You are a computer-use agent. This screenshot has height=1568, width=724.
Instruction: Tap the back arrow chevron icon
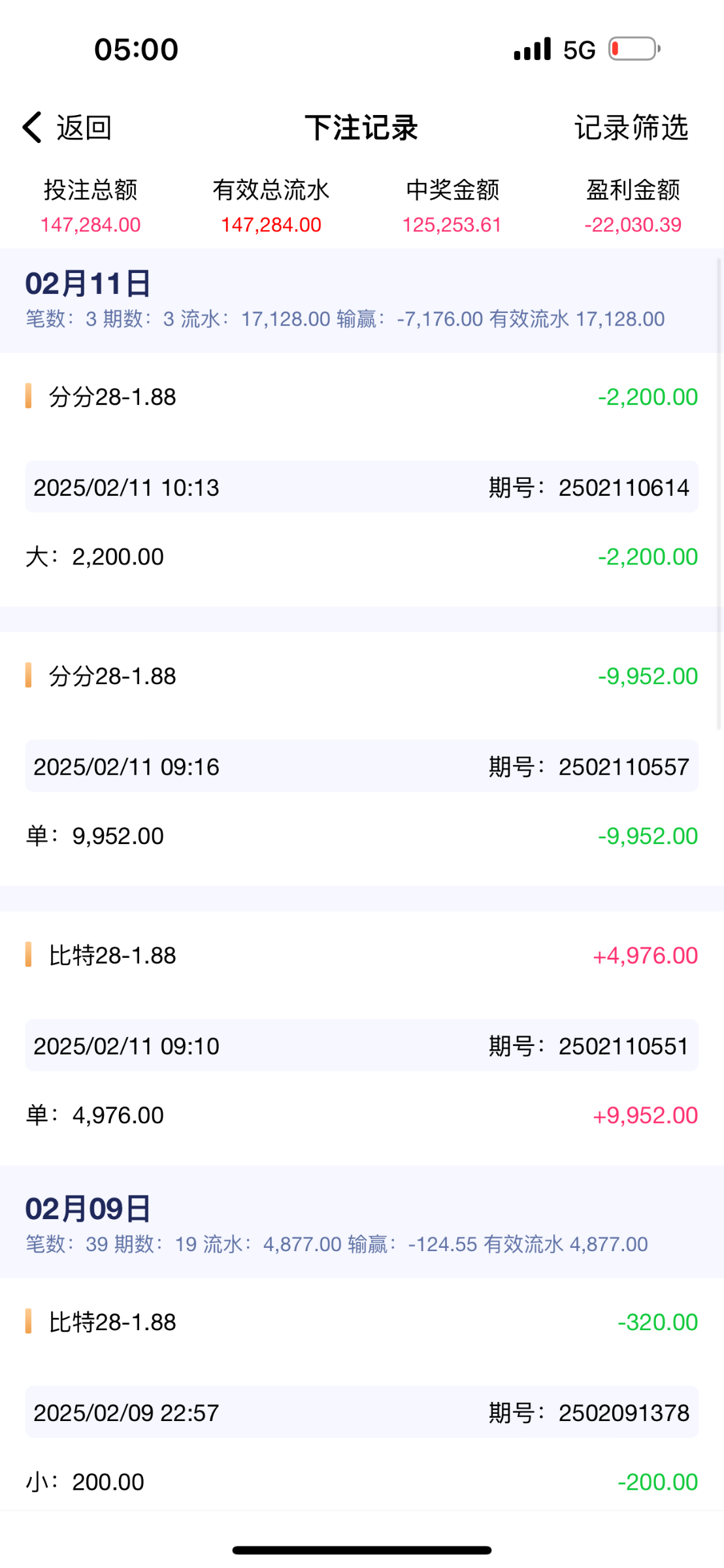click(32, 127)
